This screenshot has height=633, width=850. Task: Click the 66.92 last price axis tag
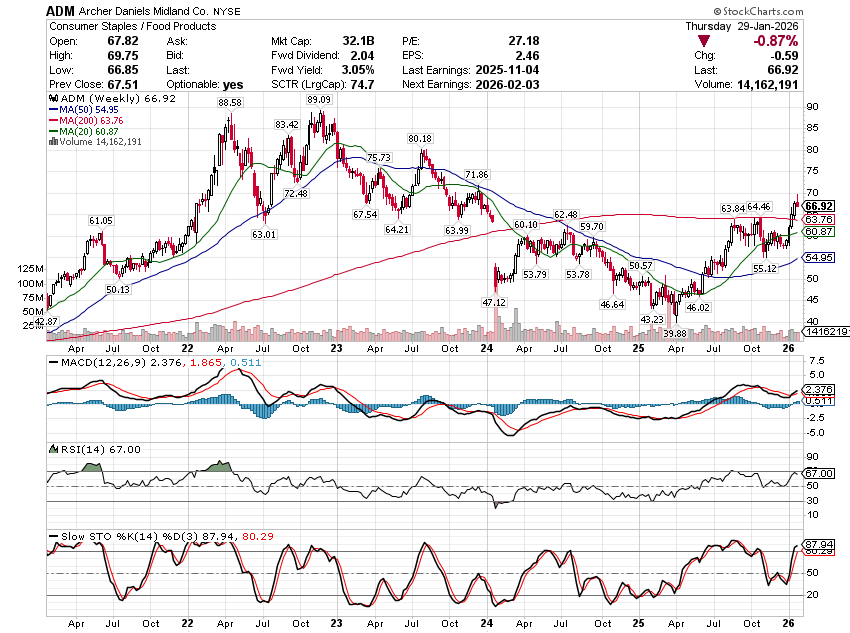tap(818, 206)
